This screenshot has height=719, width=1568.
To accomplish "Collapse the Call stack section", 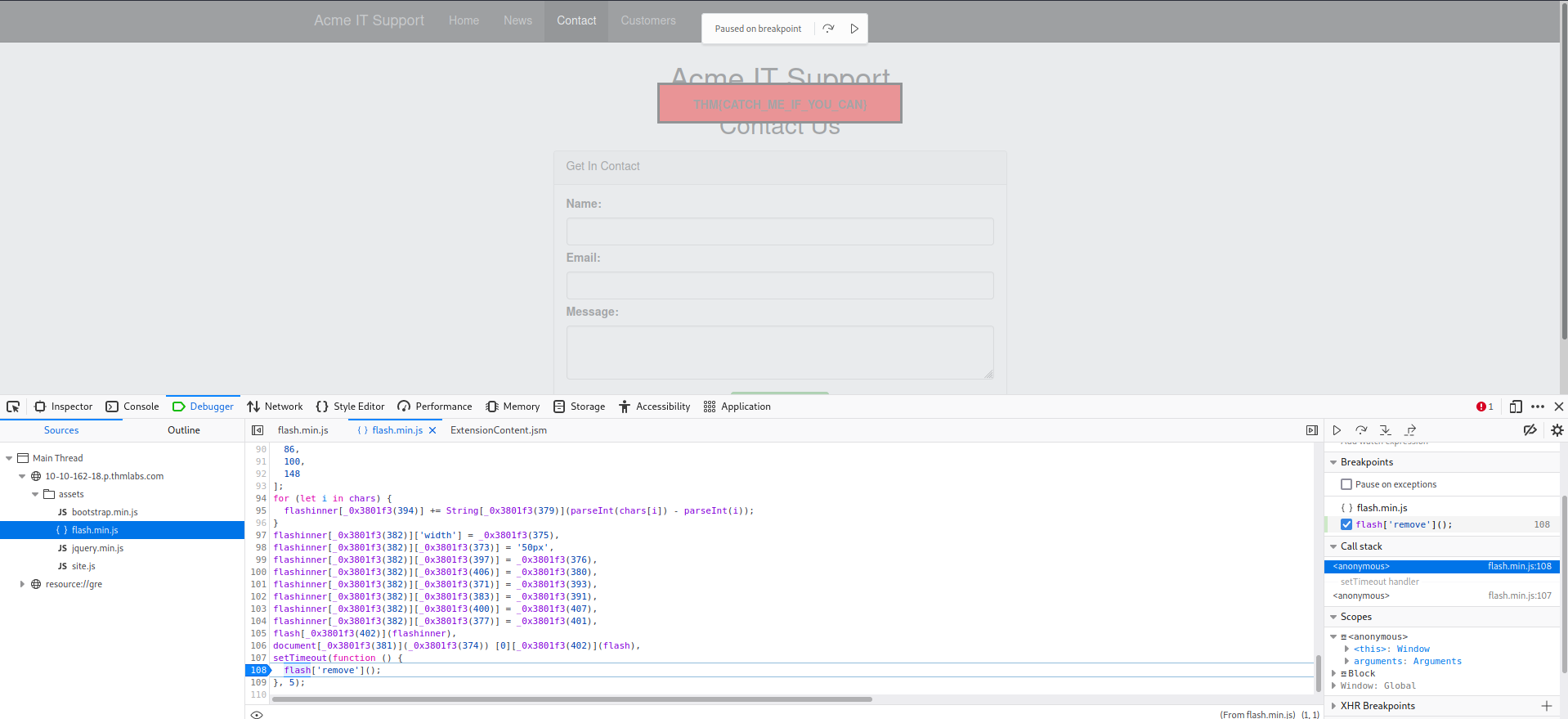I will 1333,546.
